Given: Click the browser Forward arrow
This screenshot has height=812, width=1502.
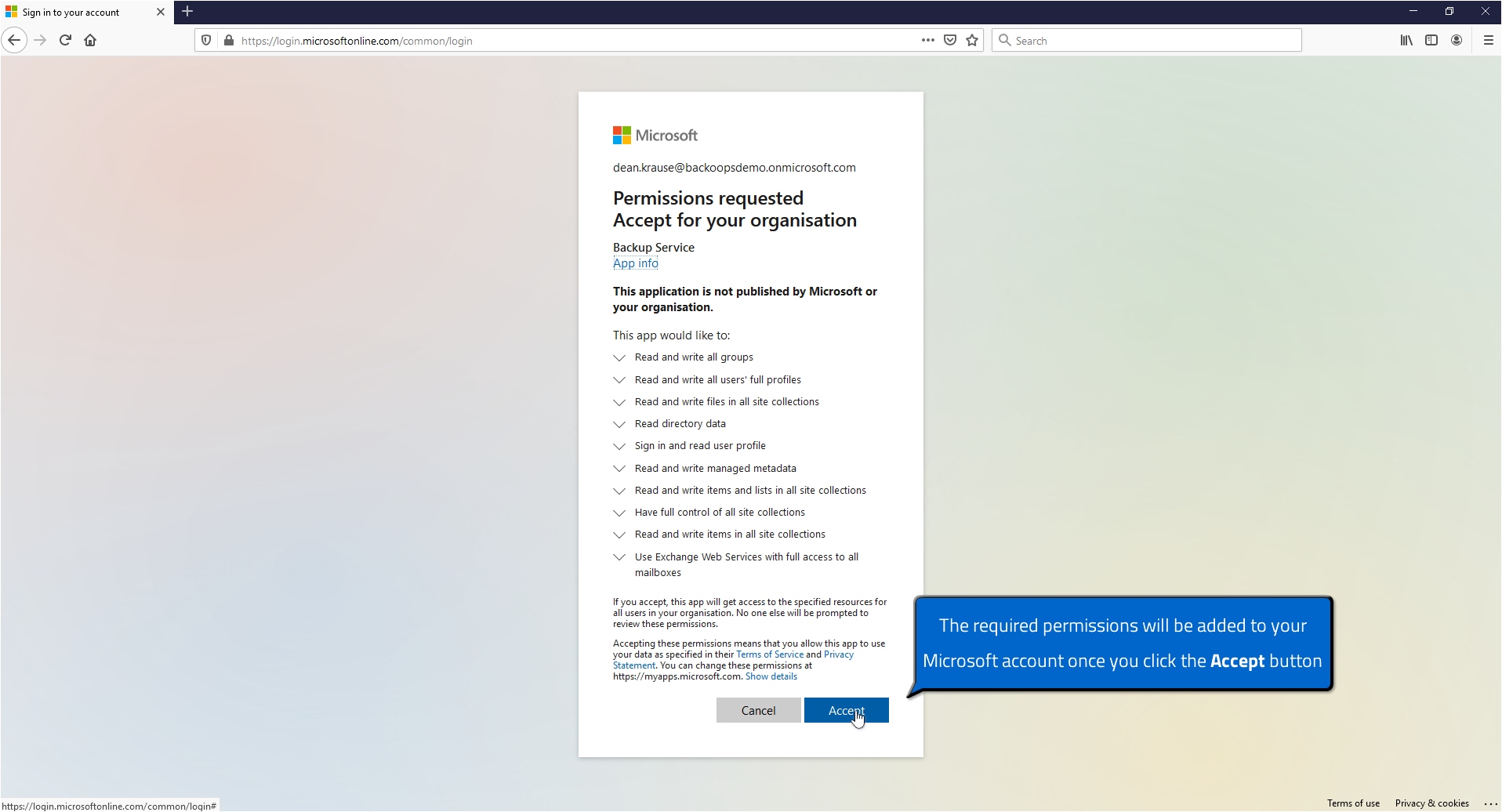Looking at the screenshot, I should pyautogui.click(x=40, y=40).
